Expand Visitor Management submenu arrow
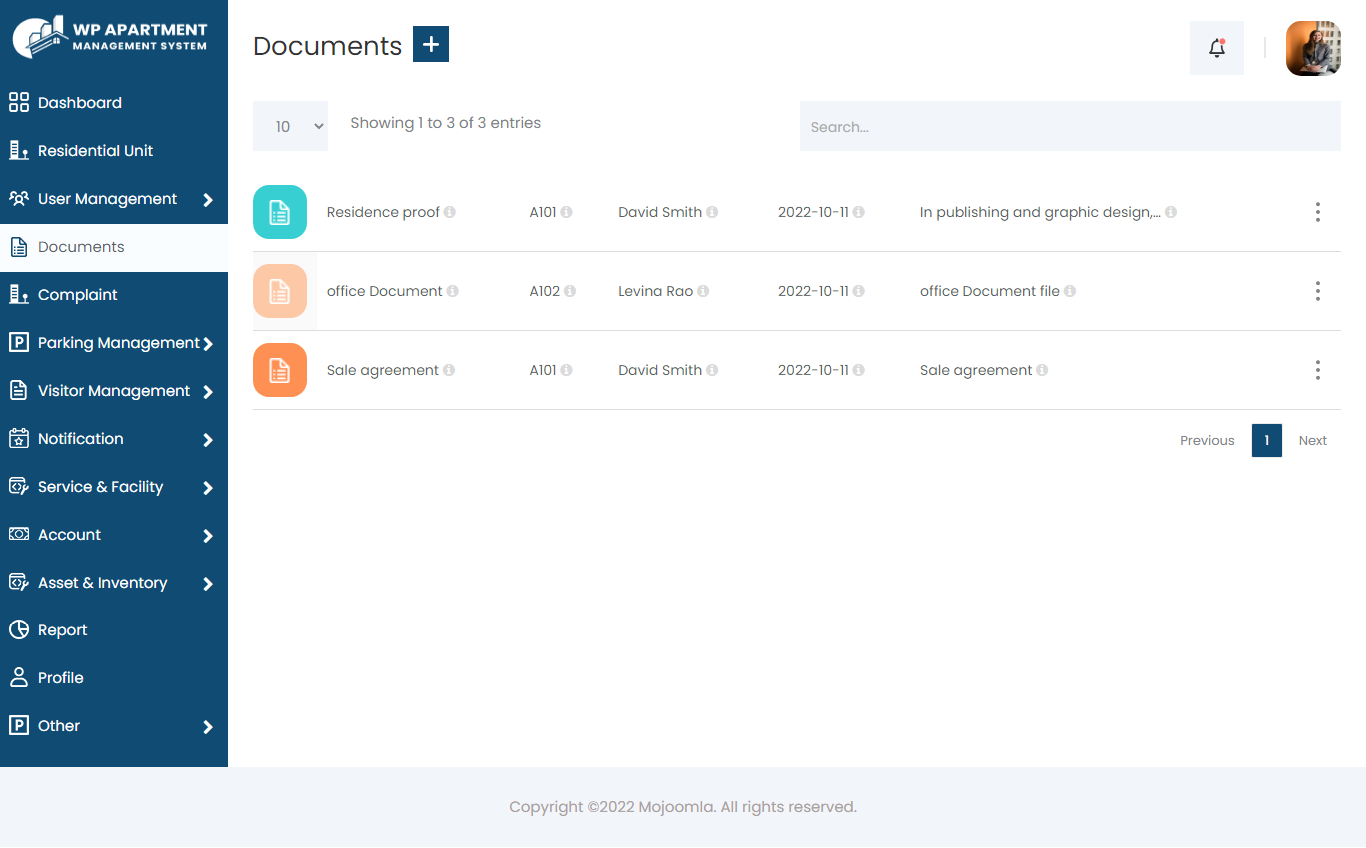Viewport: 1366px width, 848px height. coord(208,392)
